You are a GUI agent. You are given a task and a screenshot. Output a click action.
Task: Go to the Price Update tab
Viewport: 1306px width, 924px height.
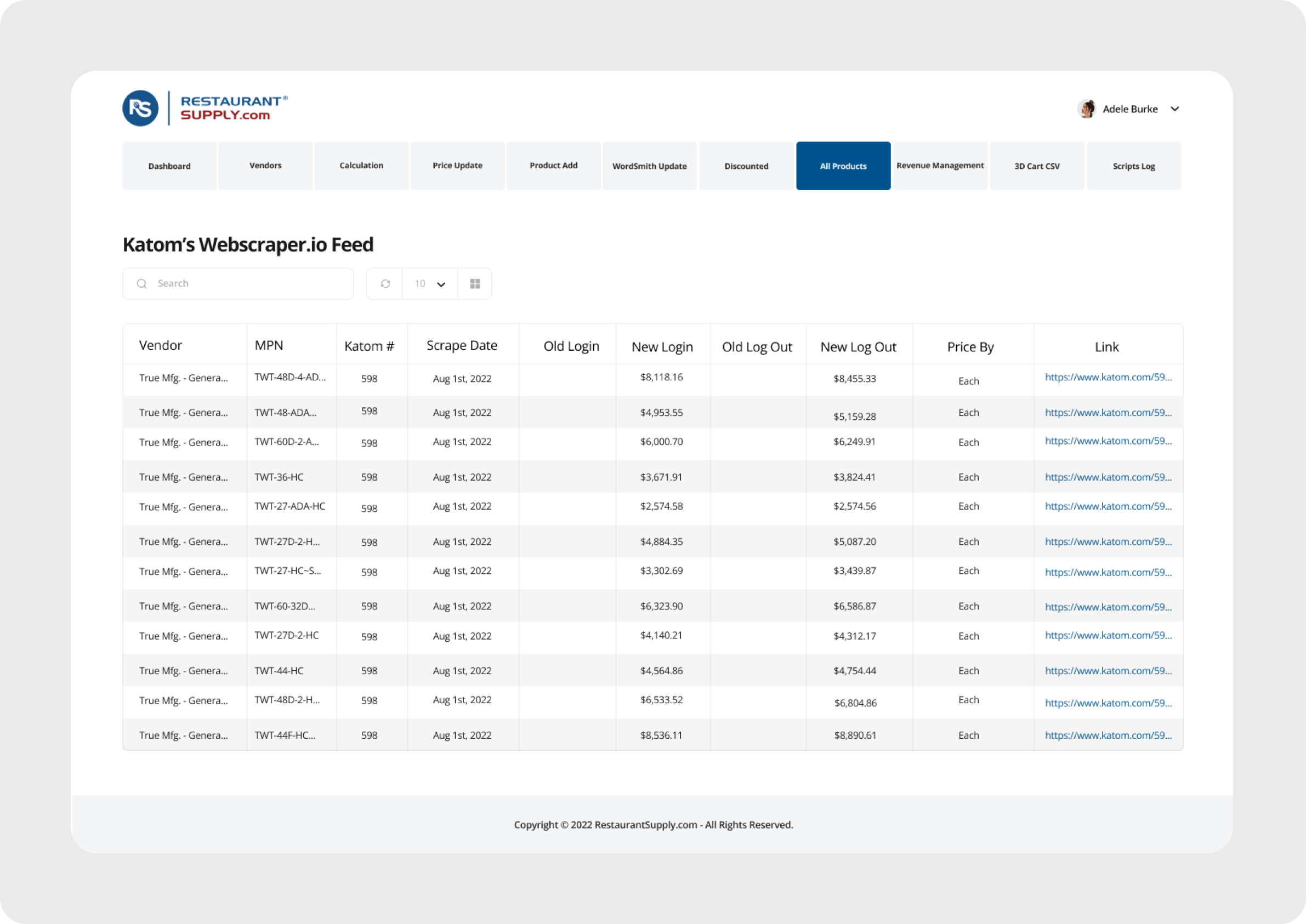pyautogui.click(x=457, y=166)
